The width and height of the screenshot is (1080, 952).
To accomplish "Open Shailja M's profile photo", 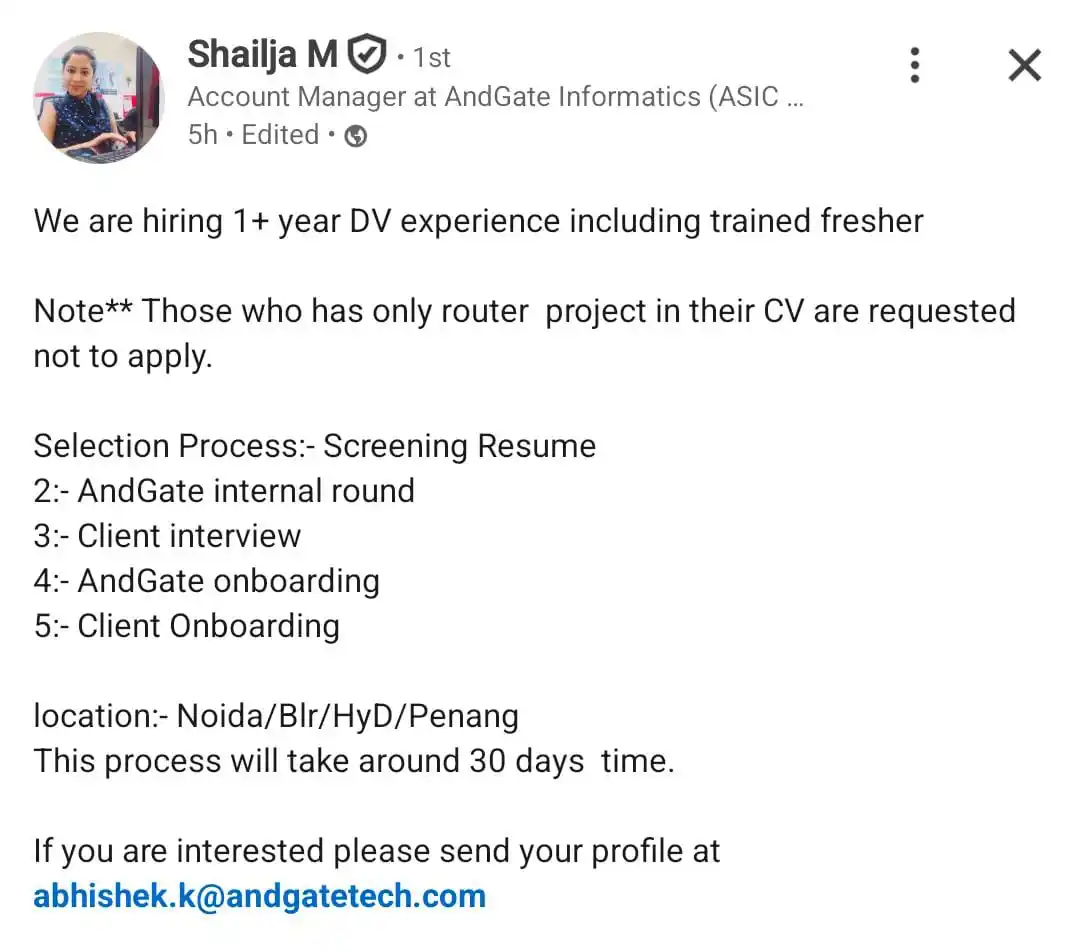I will [98, 98].
